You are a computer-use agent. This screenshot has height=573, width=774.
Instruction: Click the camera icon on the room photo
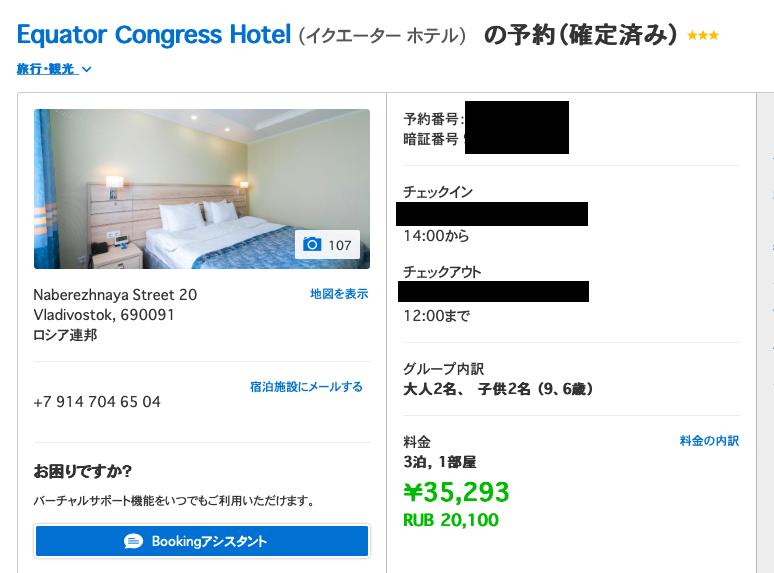[312, 245]
